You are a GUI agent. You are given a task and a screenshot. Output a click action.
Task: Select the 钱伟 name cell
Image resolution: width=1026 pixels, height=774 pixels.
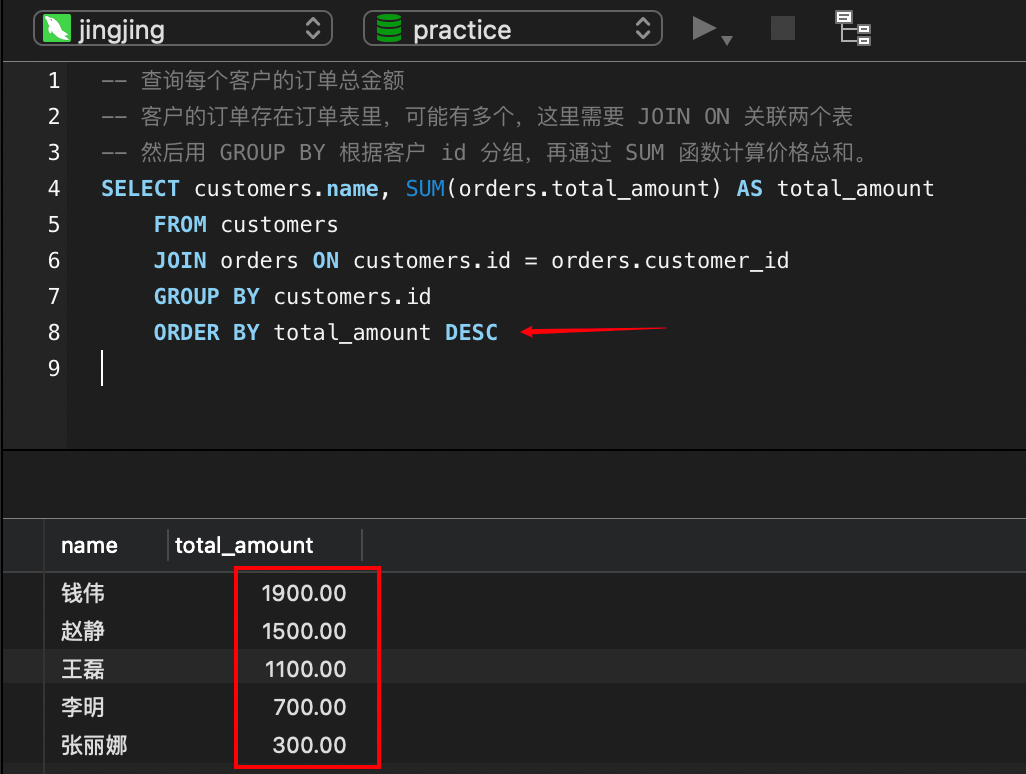(83, 594)
